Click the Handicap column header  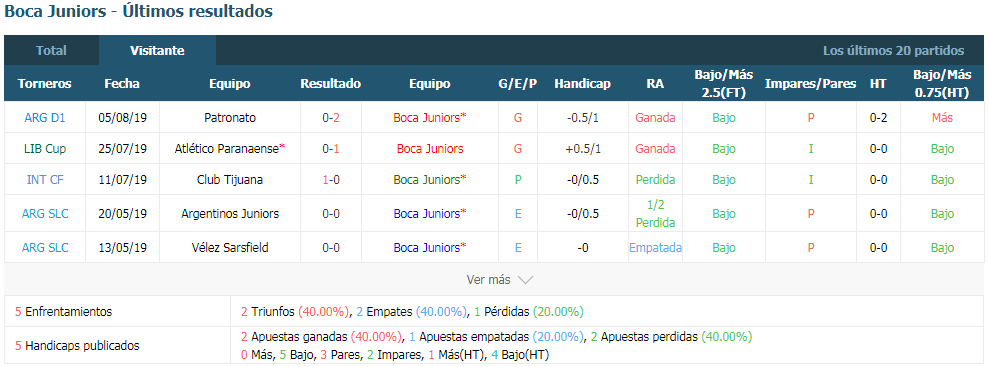pos(582,83)
